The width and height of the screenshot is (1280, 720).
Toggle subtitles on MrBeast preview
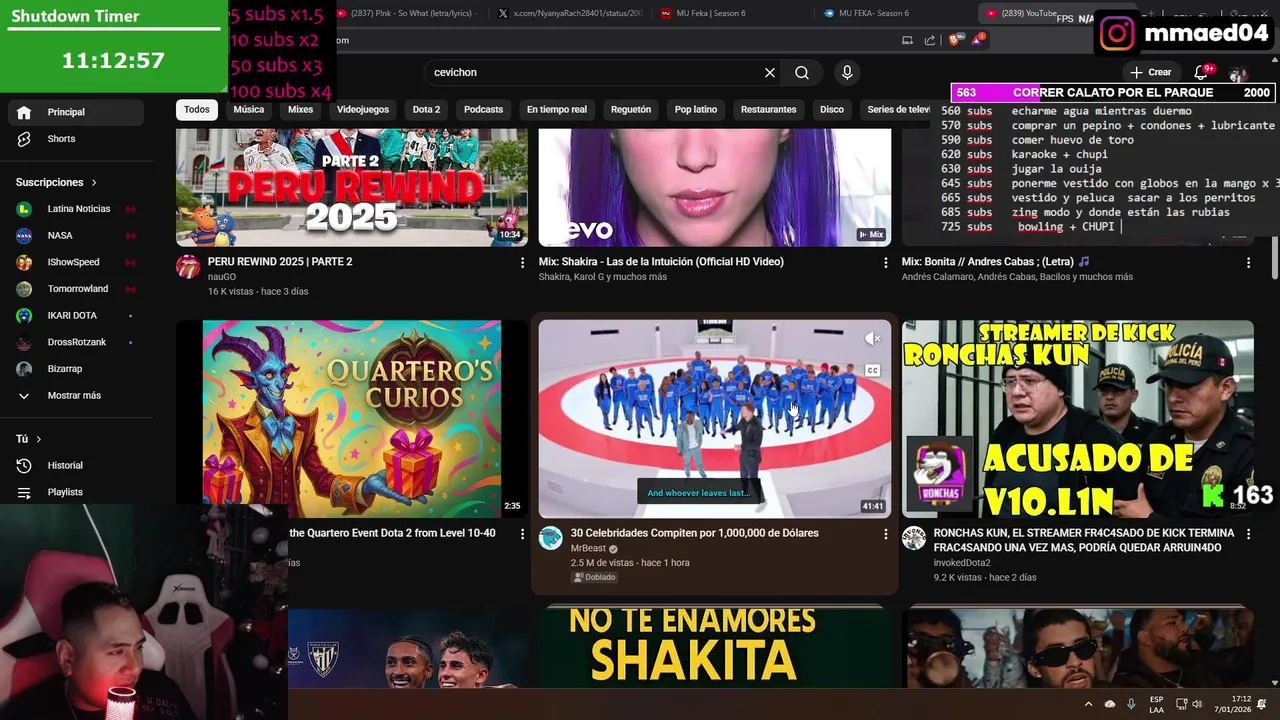872,371
